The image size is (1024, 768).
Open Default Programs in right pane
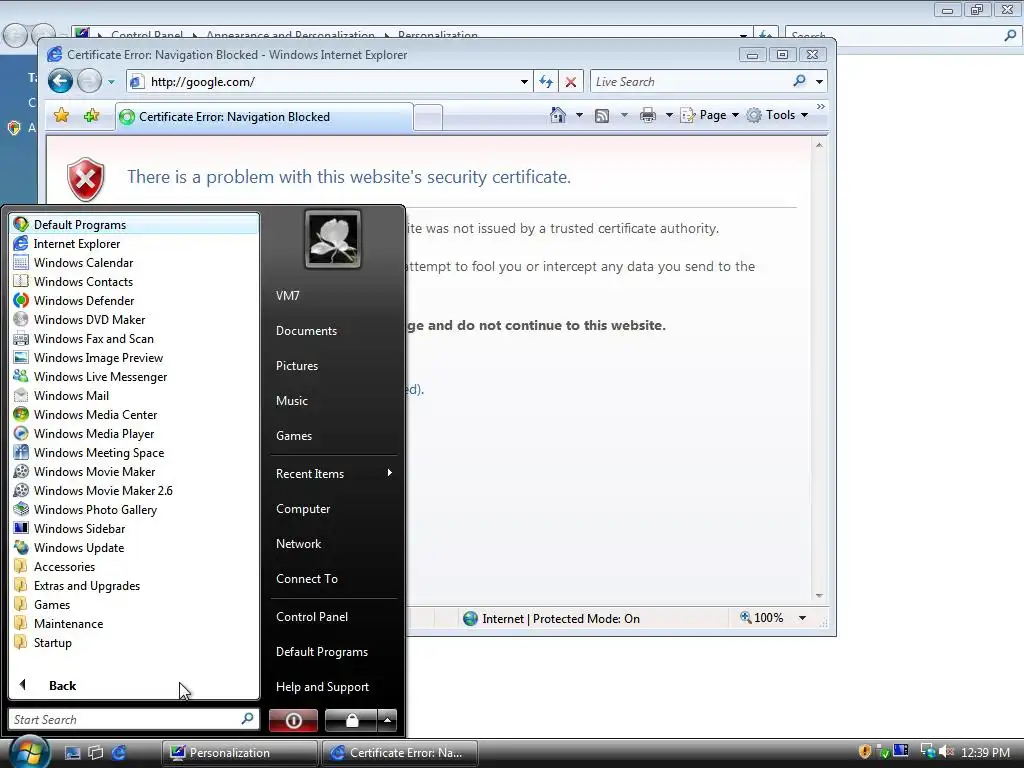click(322, 652)
